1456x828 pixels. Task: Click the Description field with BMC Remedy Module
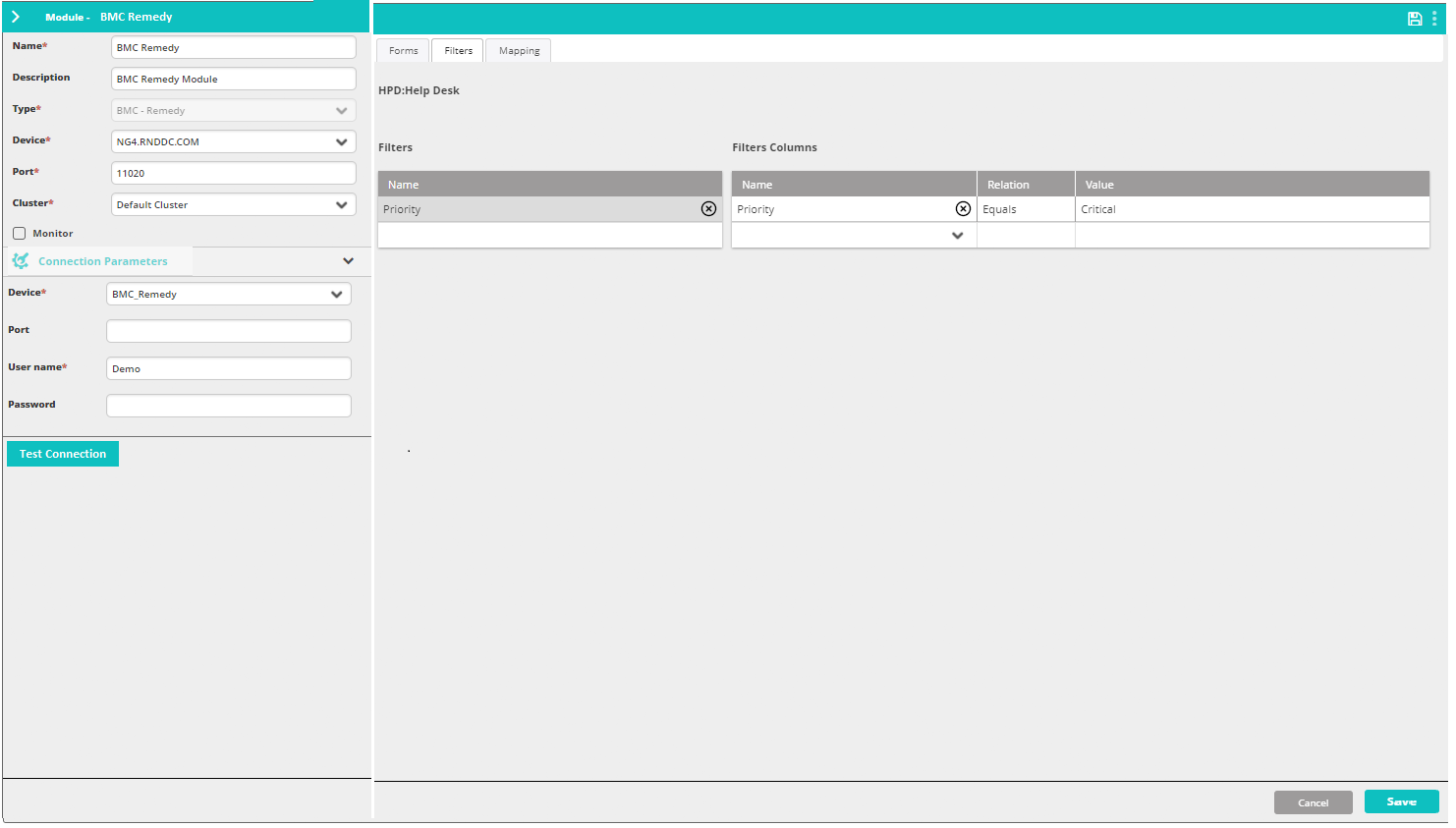pyautogui.click(x=234, y=80)
